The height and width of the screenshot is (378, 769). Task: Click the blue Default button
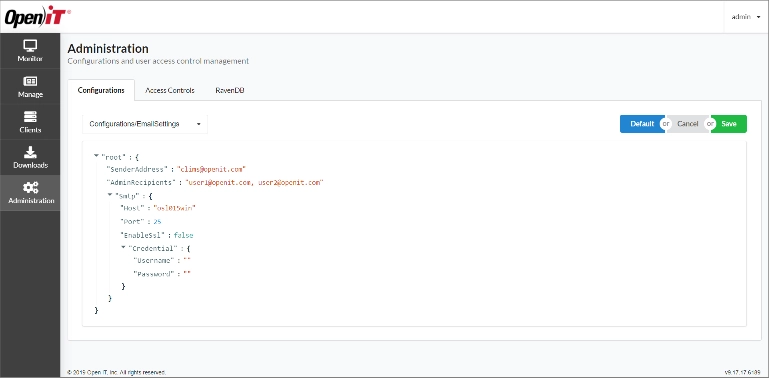[642, 124]
